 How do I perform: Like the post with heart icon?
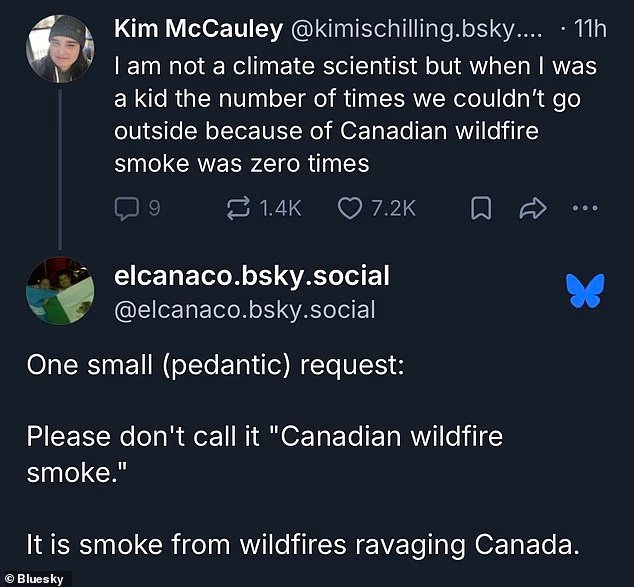point(349,209)
